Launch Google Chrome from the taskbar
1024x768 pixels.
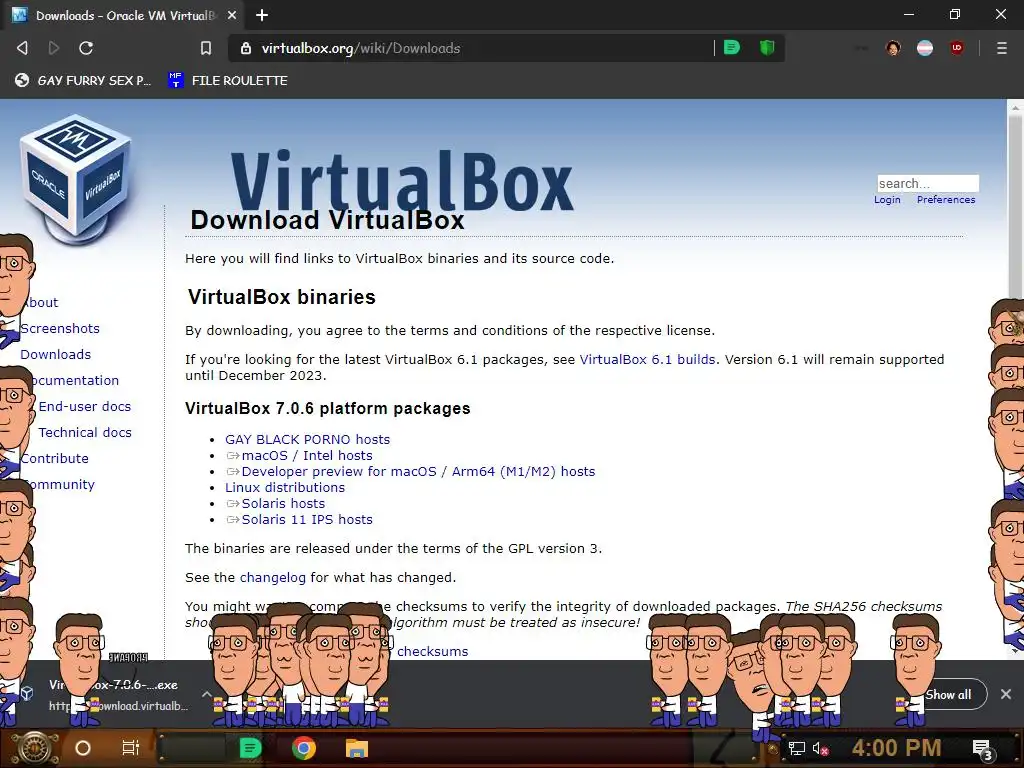[304, 748]
